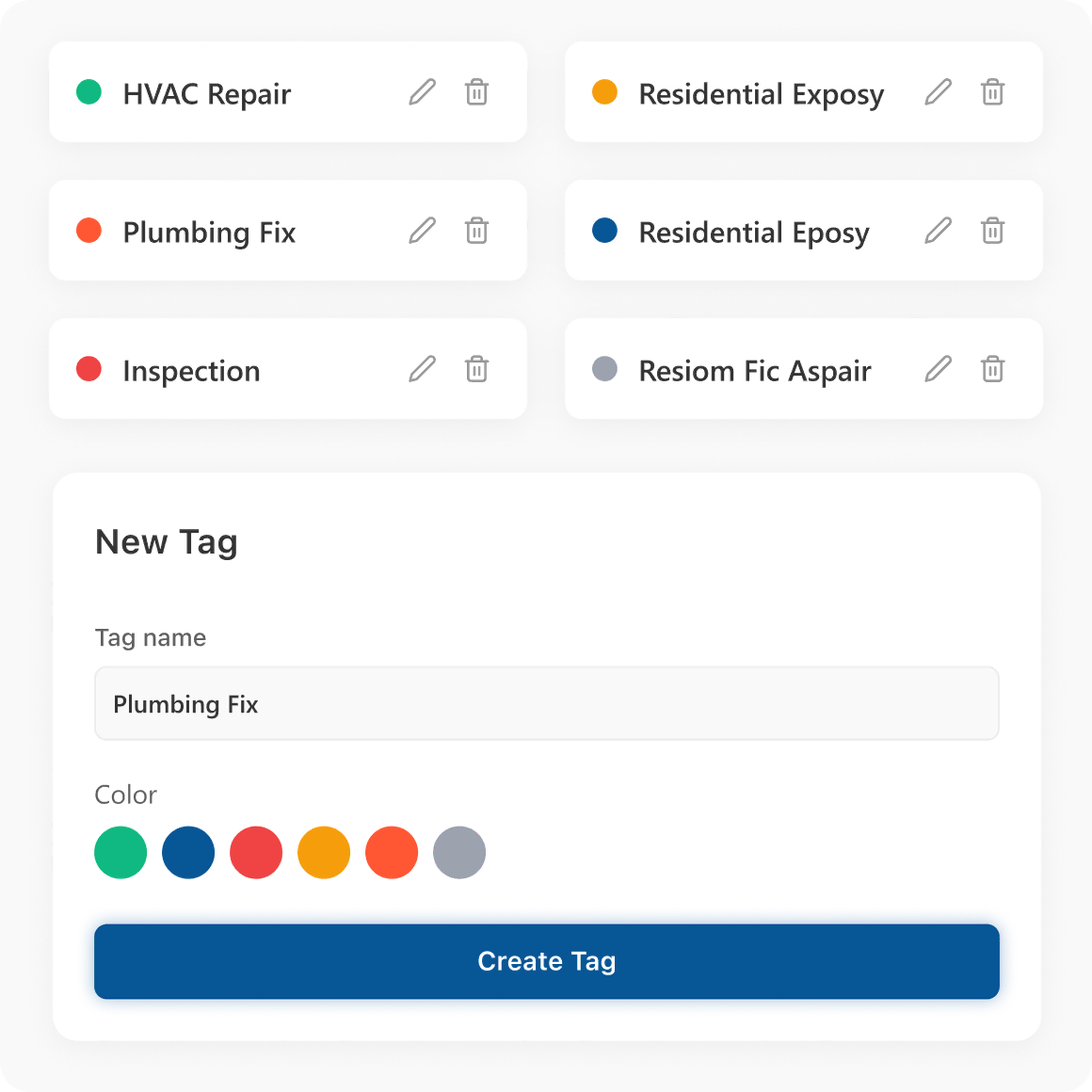1092x1092 pixels.
Task: Delete the Residential Eposy tag
Action: tap(993, 231)
